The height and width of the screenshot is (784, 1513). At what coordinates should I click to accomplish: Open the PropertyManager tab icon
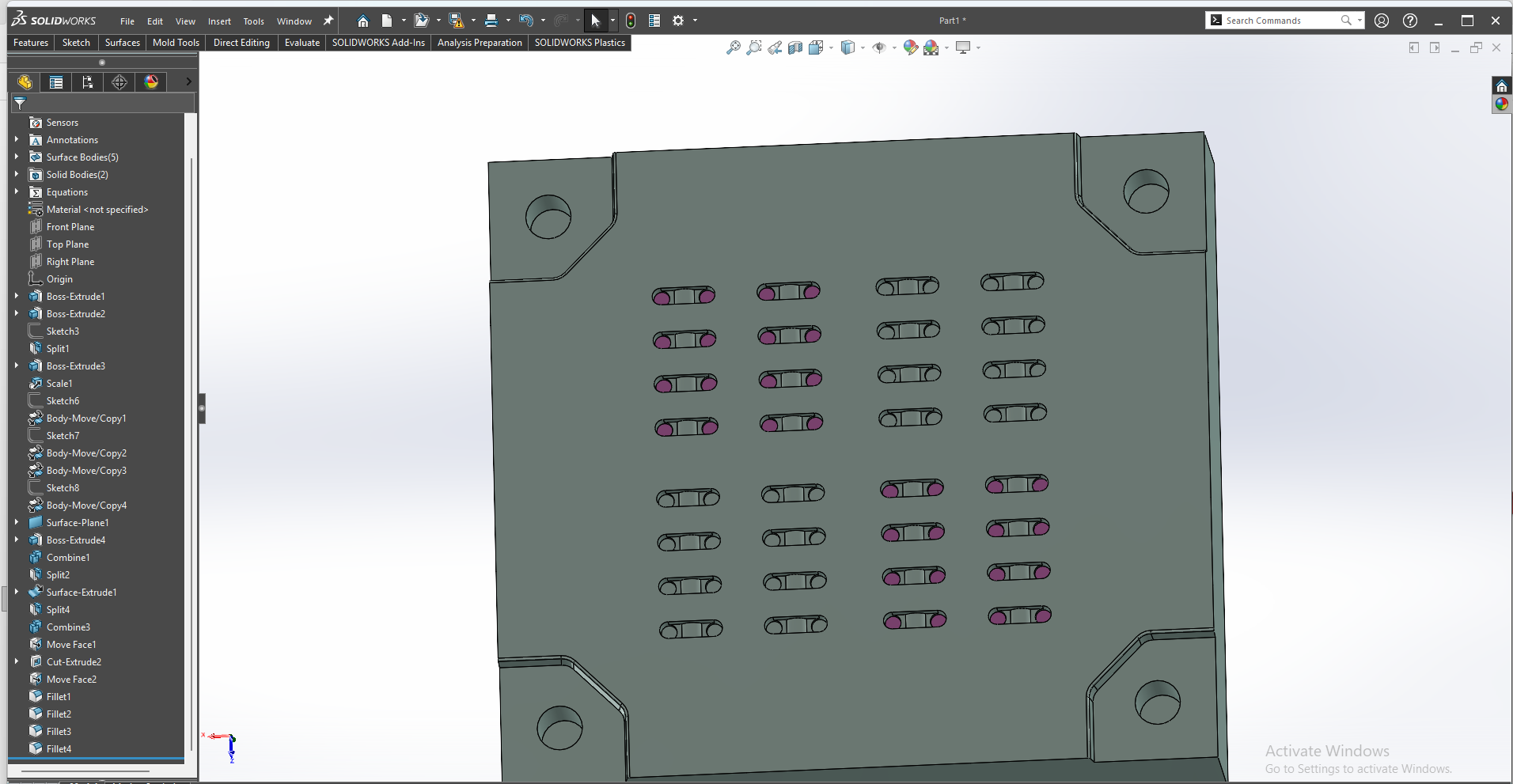[x=56, y=82]
